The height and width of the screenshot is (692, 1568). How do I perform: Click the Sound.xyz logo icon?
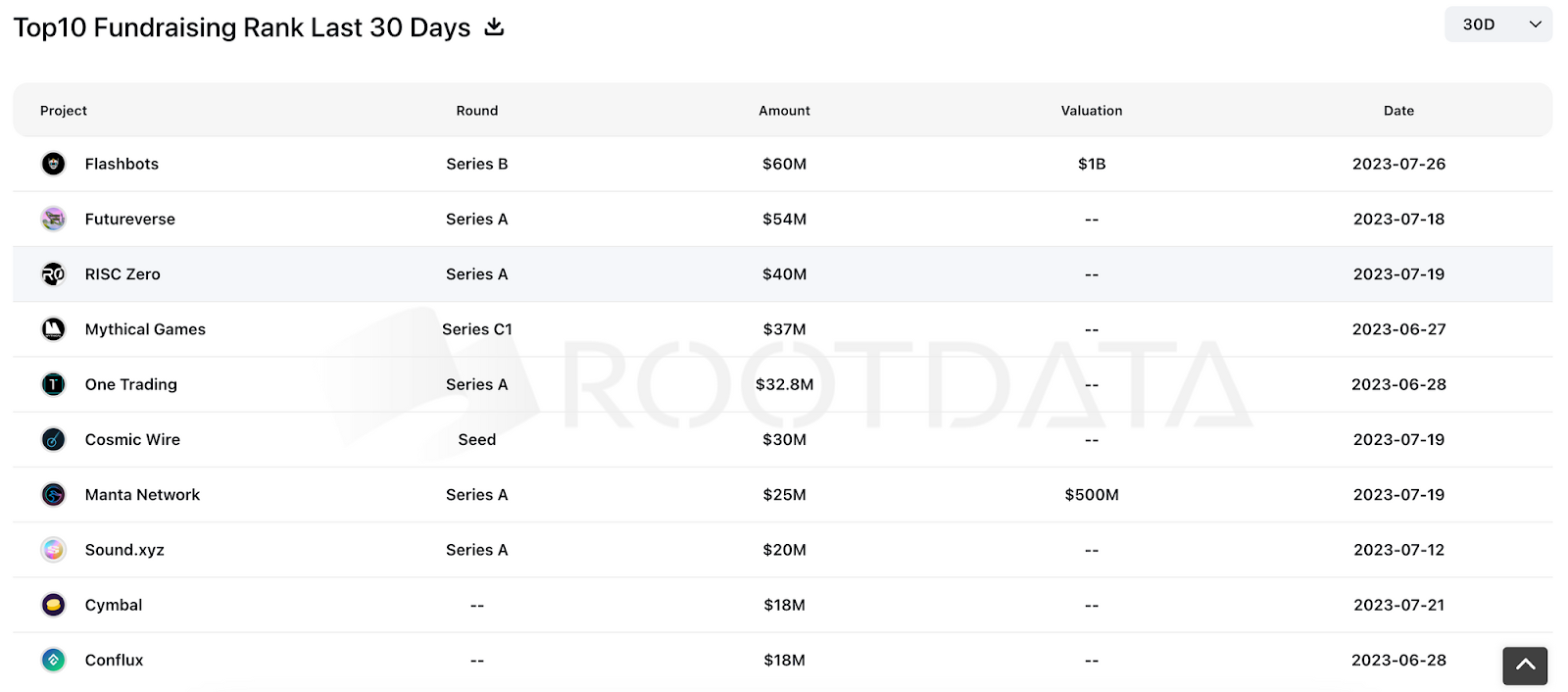tap(54, 550)
